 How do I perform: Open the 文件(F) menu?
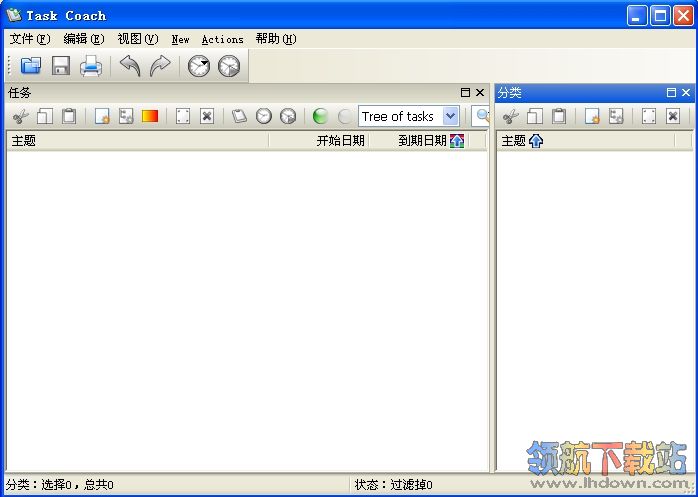pyautogui.click(x=30, y=39)
